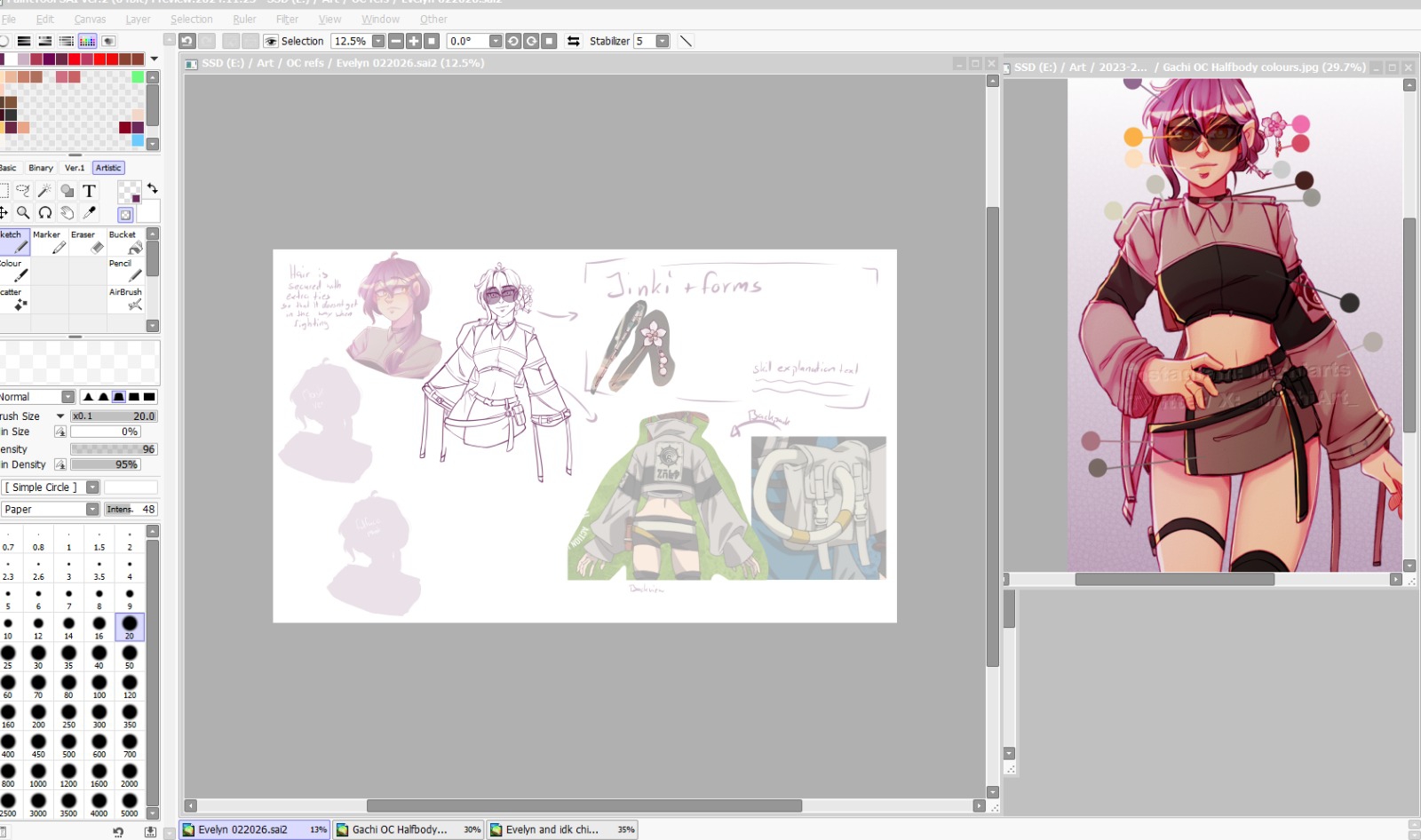The width and height of the screenshot is (1421, 840).
Task: Select the Magic Wand tool
Action: pyautogui.click(x=44, y=191)
